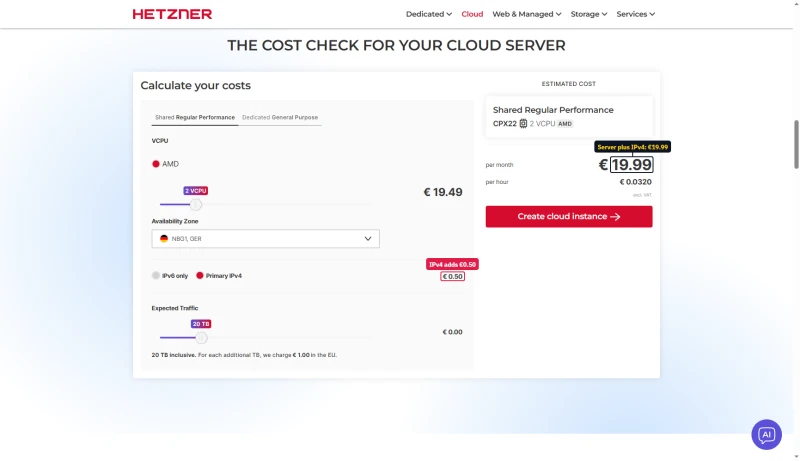
Task: Click the € 19.49 VCPU price
Action: pyautogui.click(x=443, y=192)
